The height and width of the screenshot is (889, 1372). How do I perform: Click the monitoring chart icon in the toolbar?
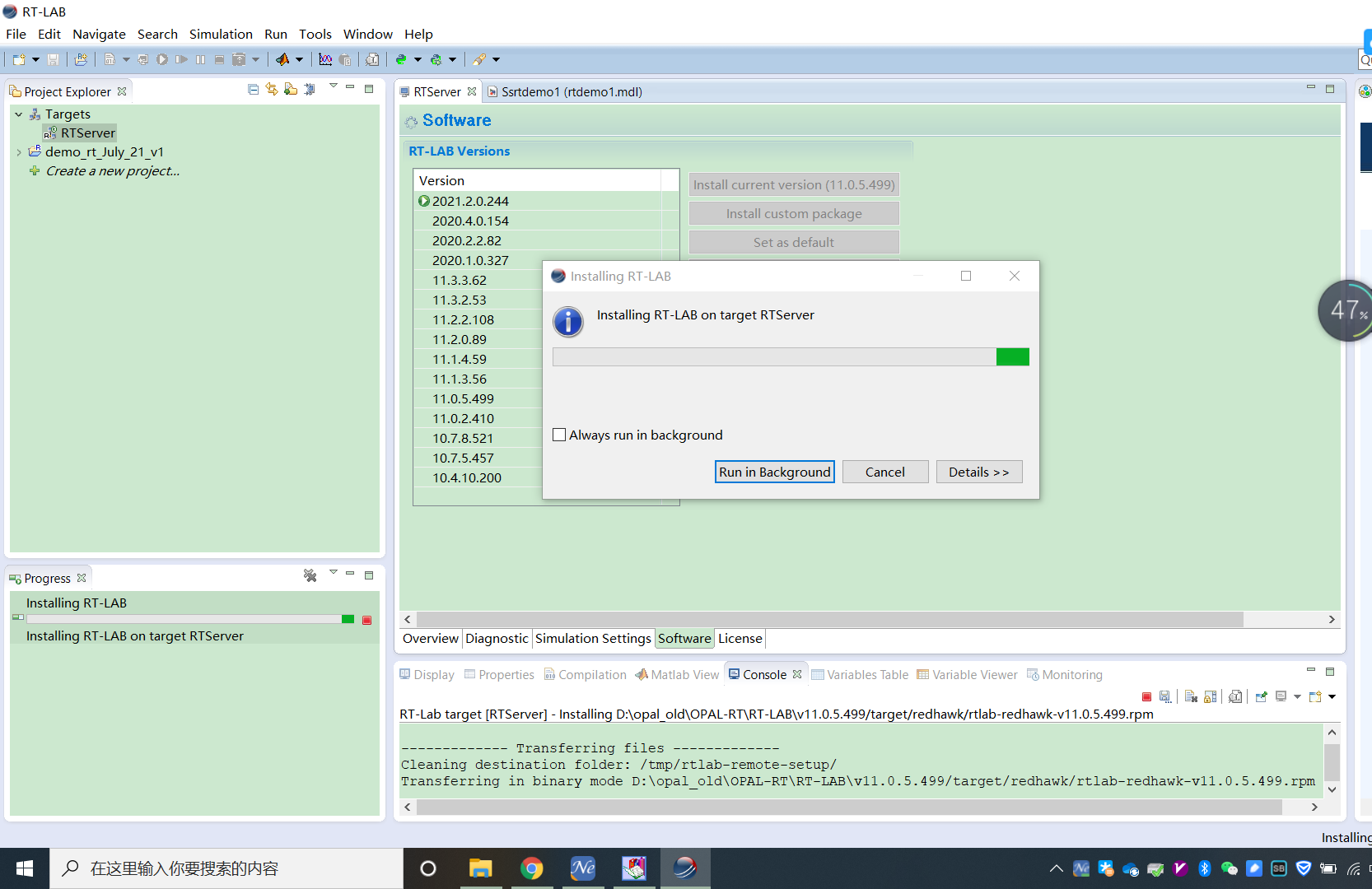coord(325,59)
